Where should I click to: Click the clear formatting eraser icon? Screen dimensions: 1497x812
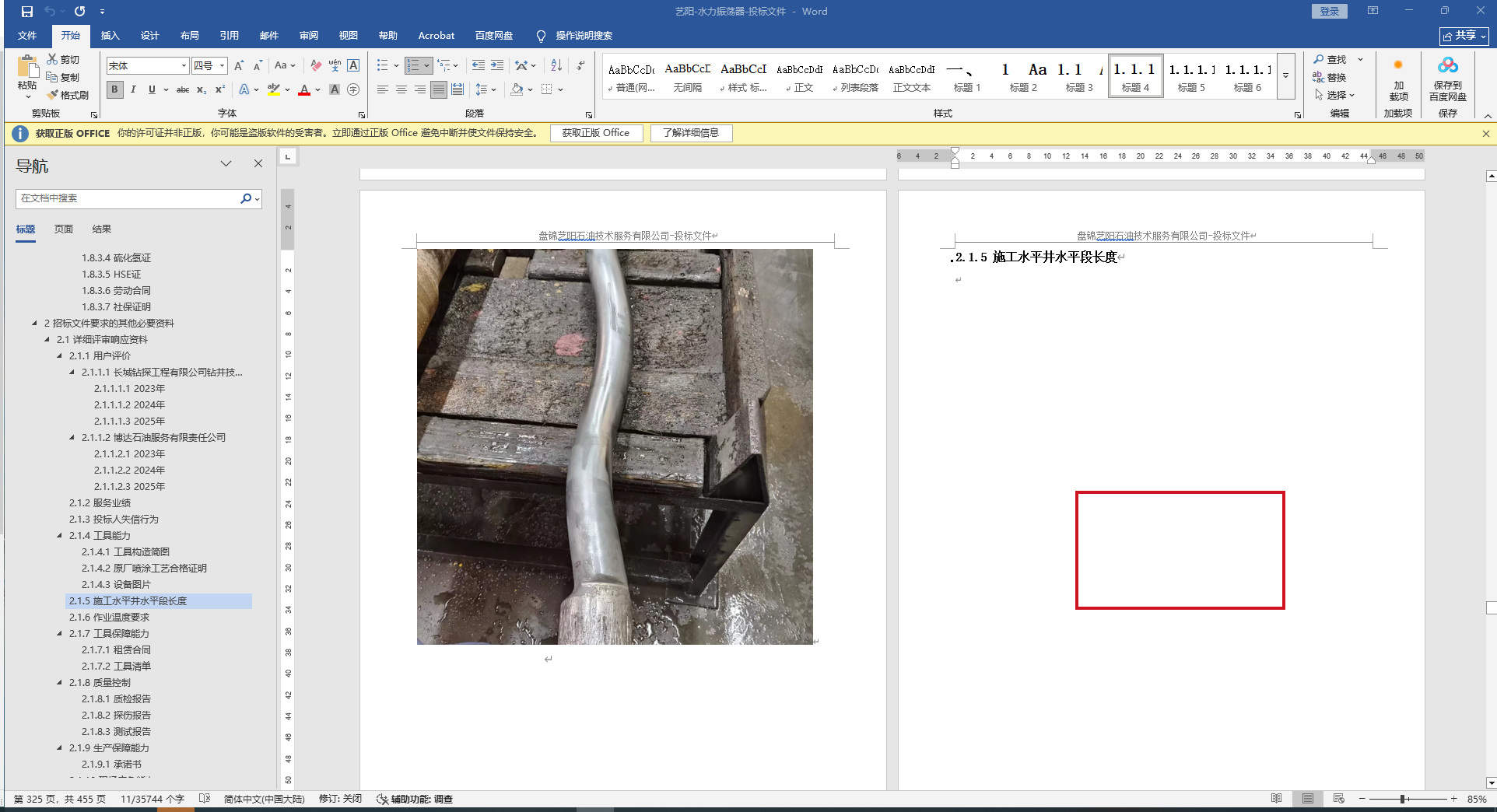coord(316,66)
